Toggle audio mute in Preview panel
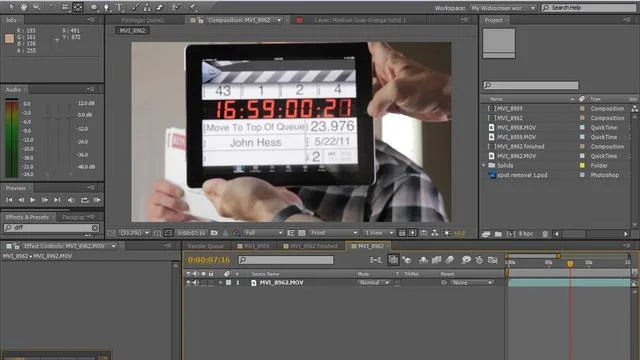 coord(71,200)
